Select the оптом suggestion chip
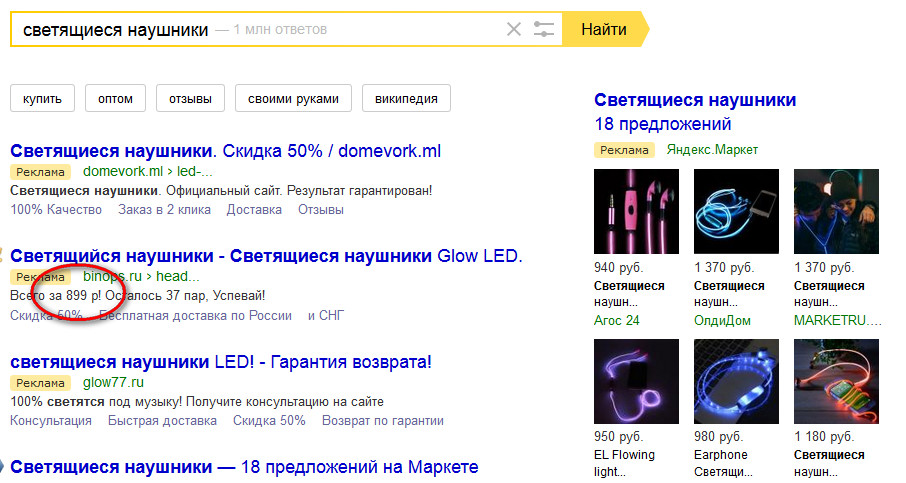906x483 pixels. point(115,98)
